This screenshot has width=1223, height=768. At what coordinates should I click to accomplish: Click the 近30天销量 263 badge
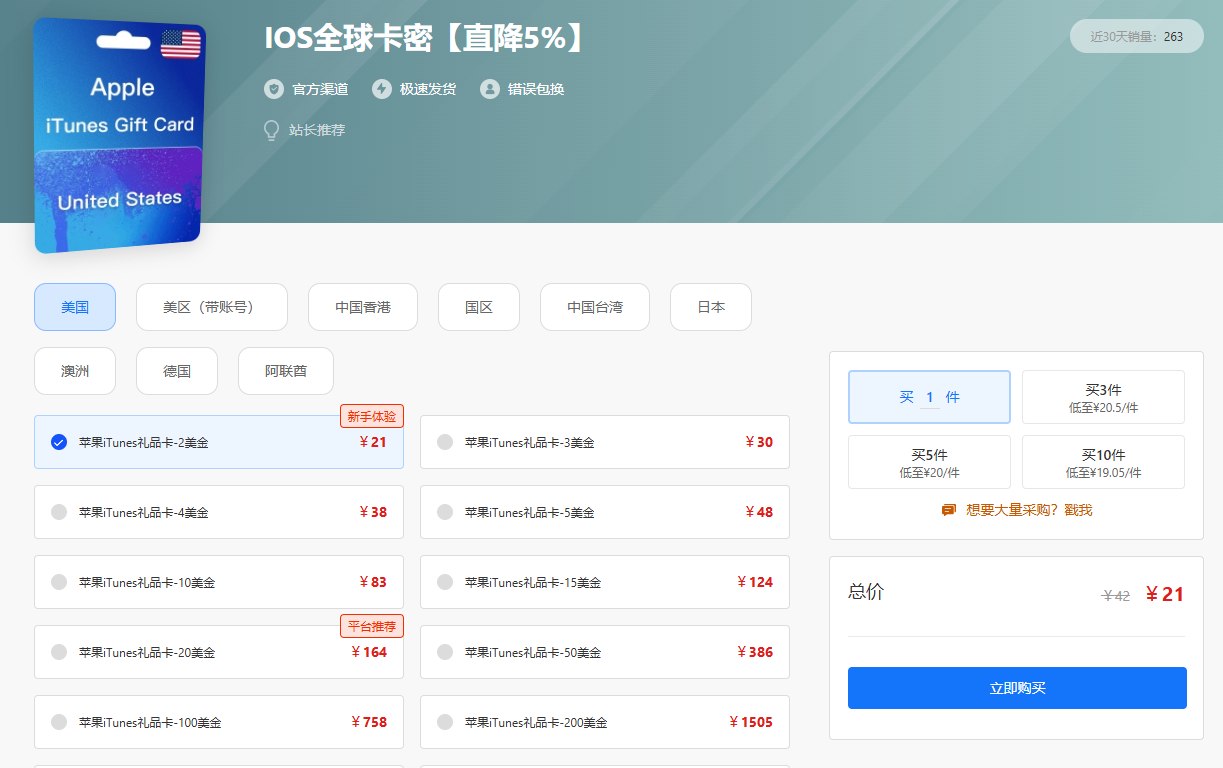coord(1137,36)
